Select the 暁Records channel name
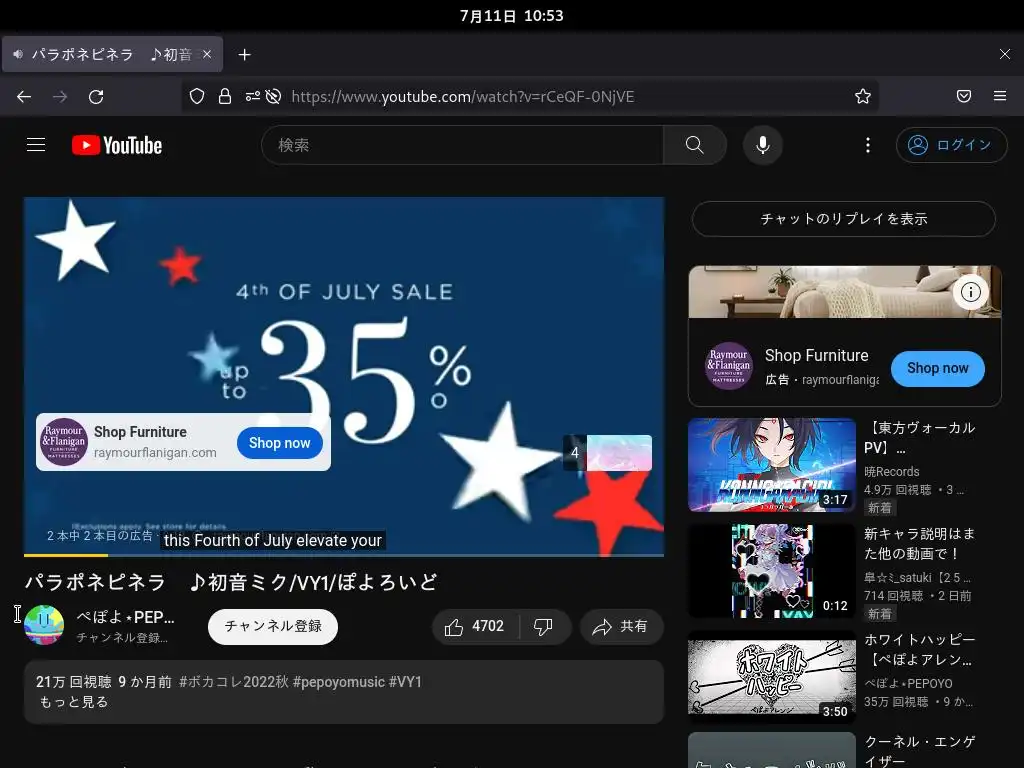 point(891,472)
